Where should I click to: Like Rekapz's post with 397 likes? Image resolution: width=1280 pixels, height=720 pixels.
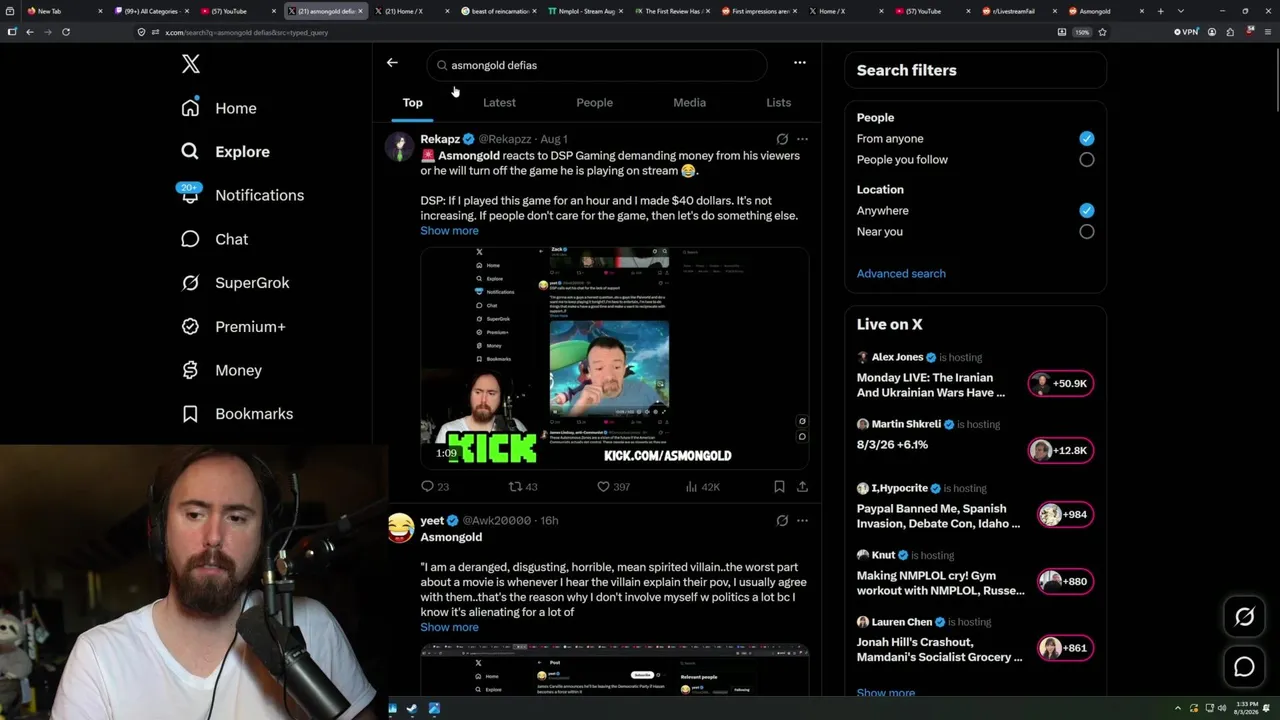pyautogui.click(x=613, y=487)
